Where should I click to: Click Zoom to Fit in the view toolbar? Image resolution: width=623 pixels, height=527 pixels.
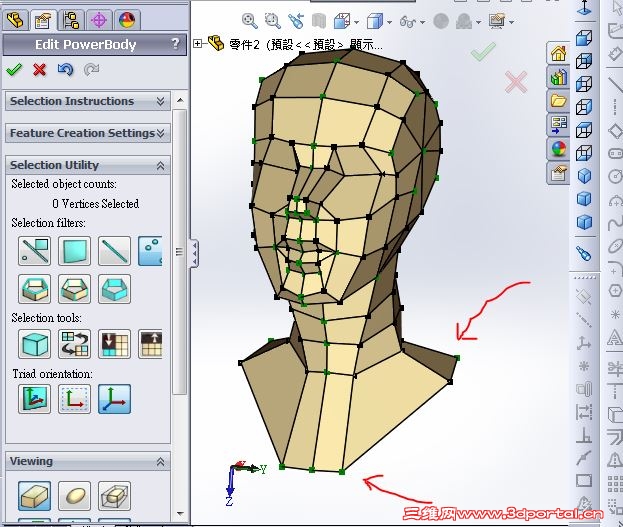coord(250,21)
